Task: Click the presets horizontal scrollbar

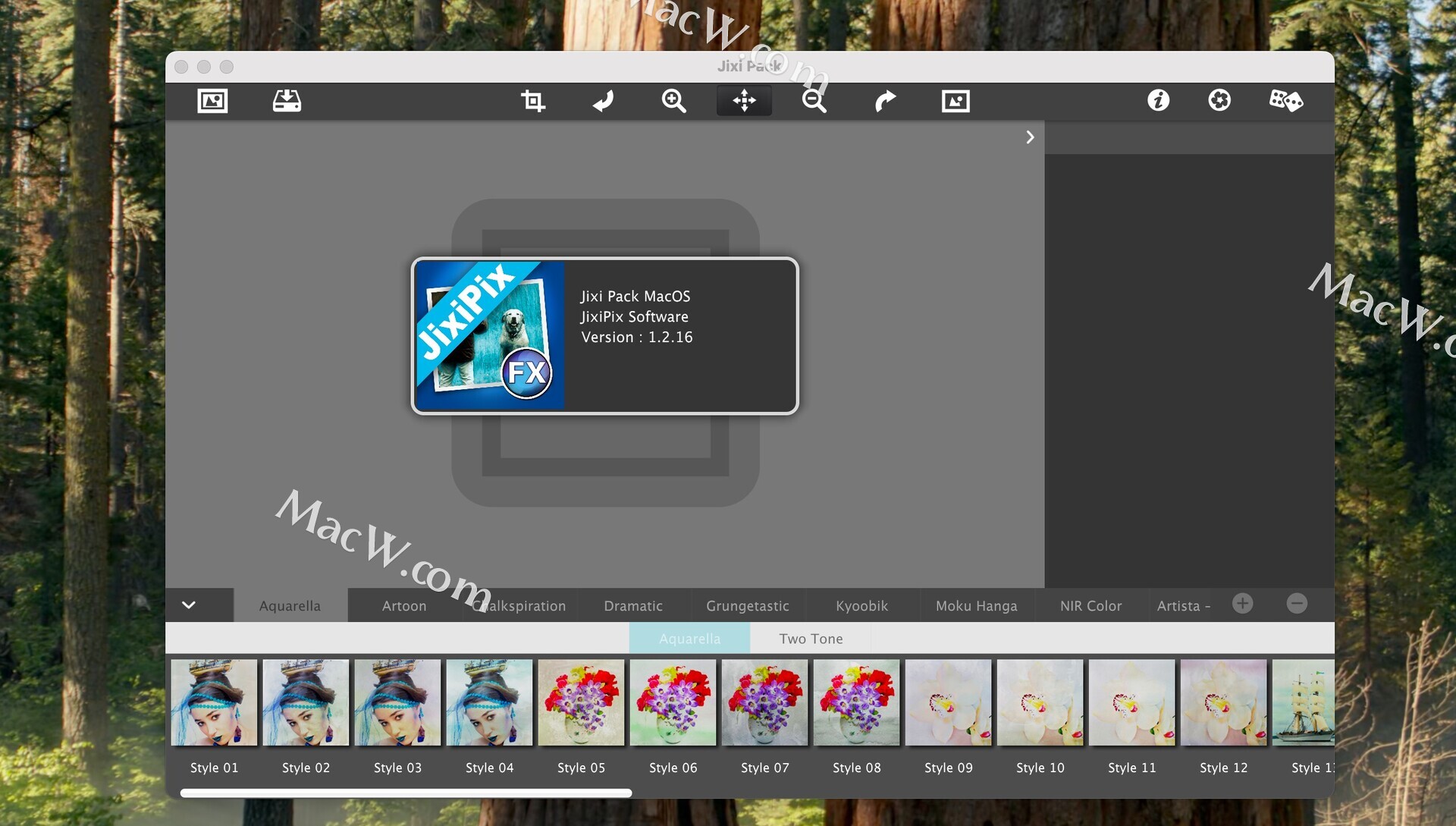Action: click(406, 793)
